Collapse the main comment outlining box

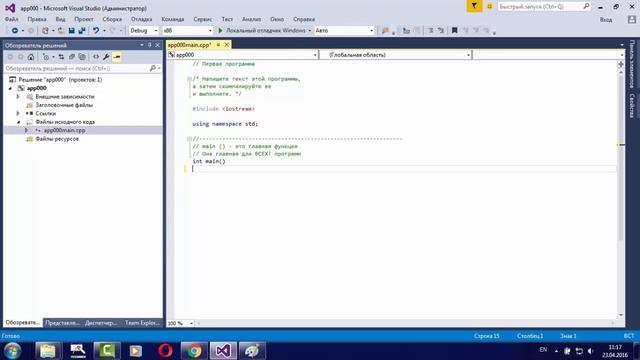(189, 139)
